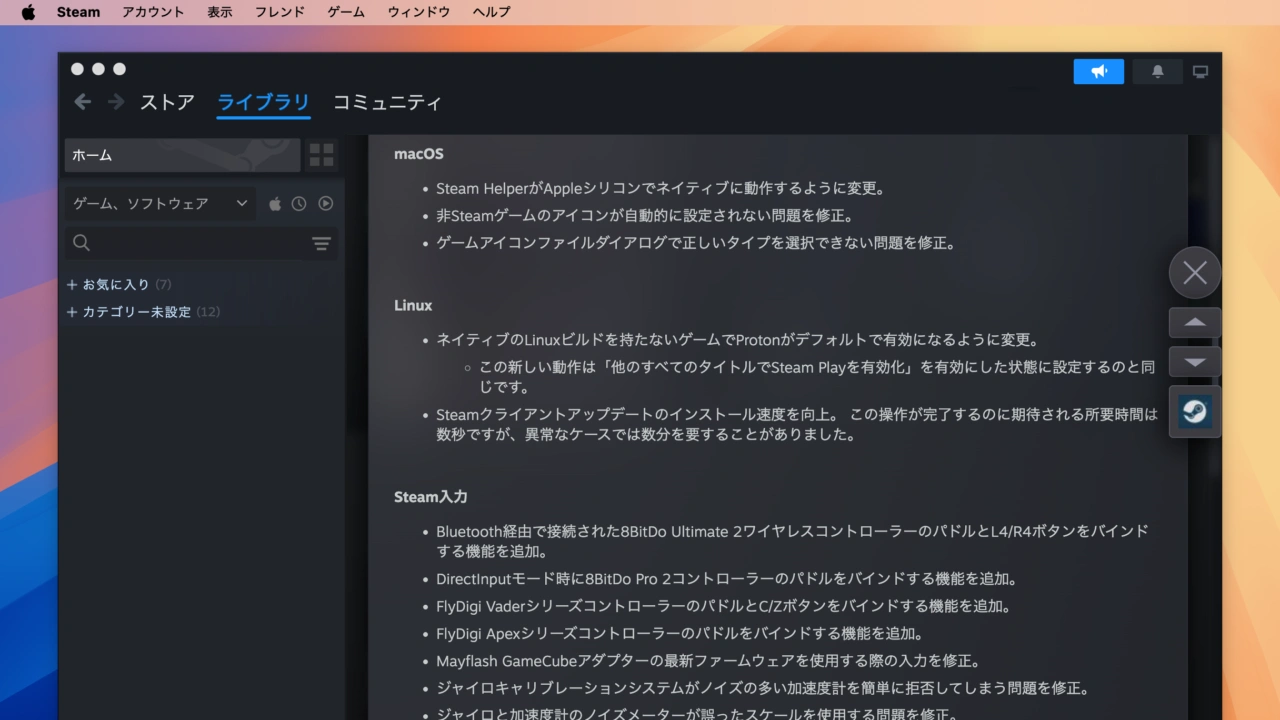Click the ホーム button in sidebar

tap(182, 155)
